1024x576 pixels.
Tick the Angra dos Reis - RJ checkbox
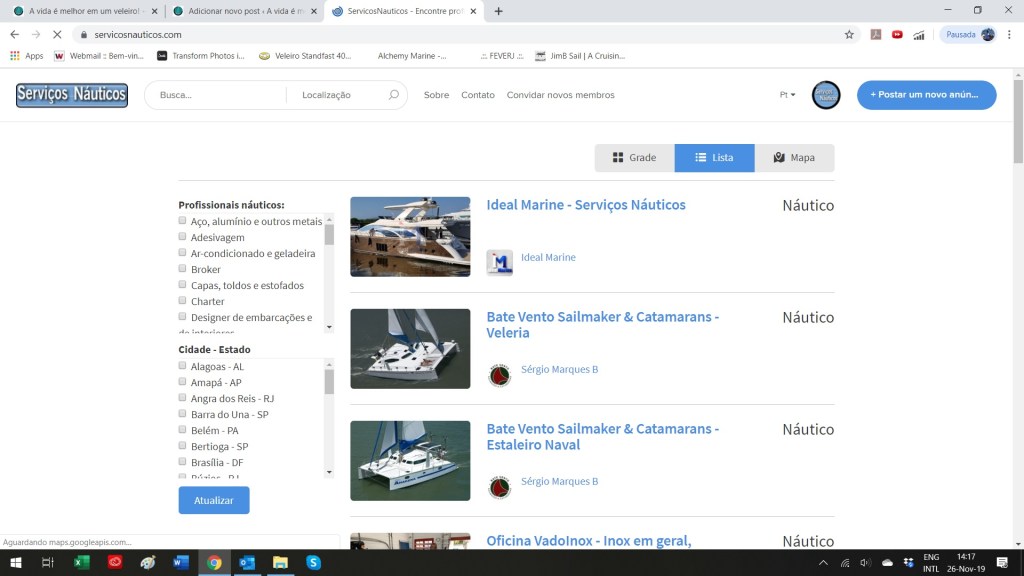(182, 398)
